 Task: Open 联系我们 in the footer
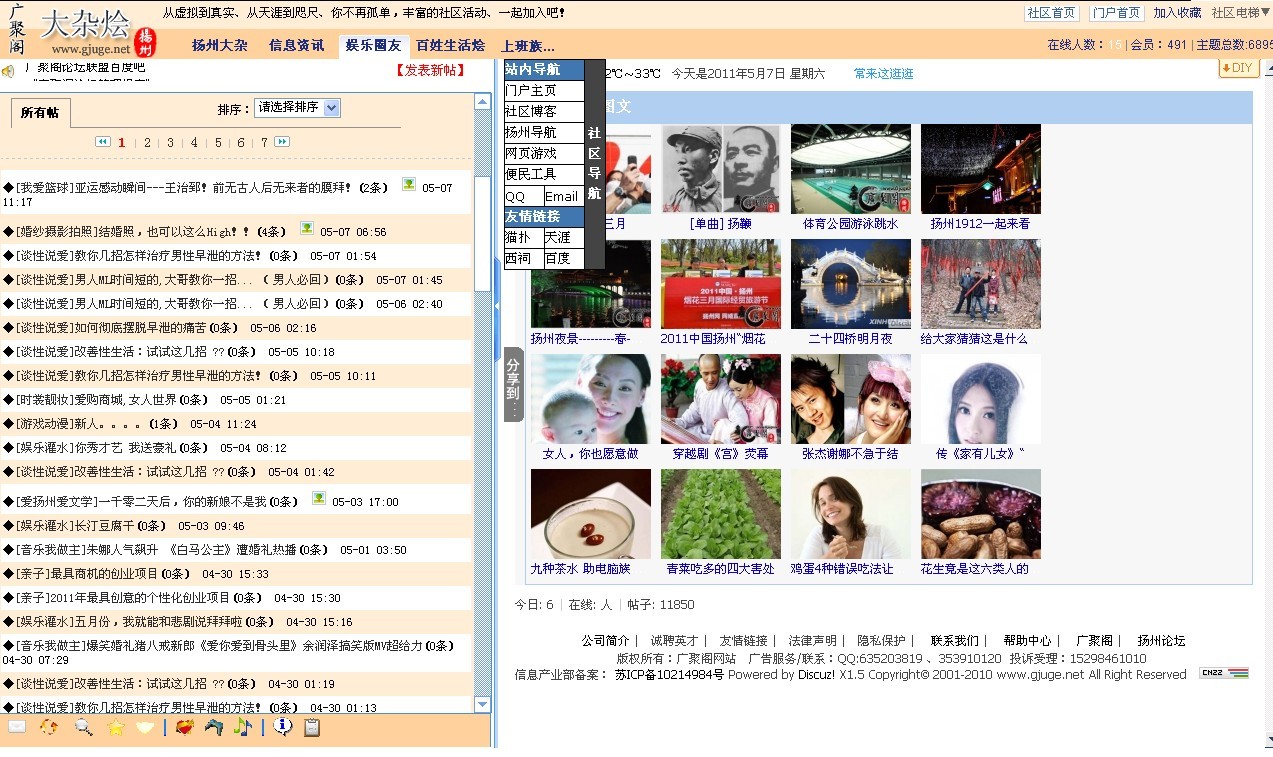[x=955, y=641]
